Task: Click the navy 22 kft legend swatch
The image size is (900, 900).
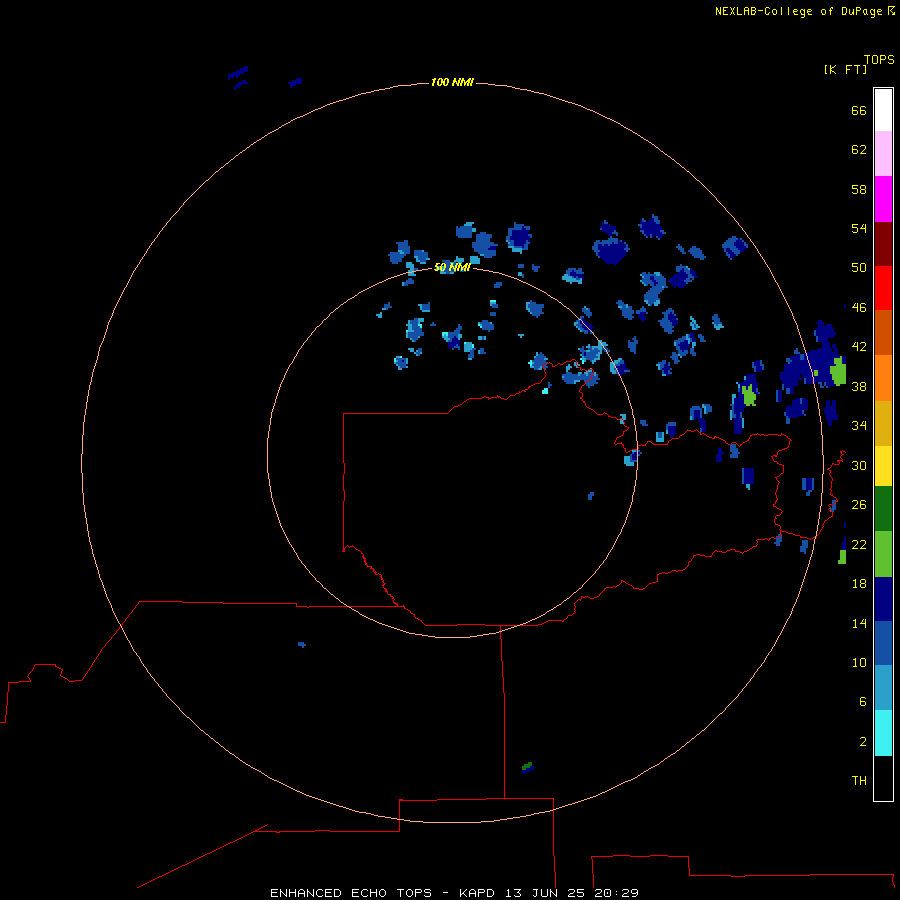Action: (x=883, y=599)
